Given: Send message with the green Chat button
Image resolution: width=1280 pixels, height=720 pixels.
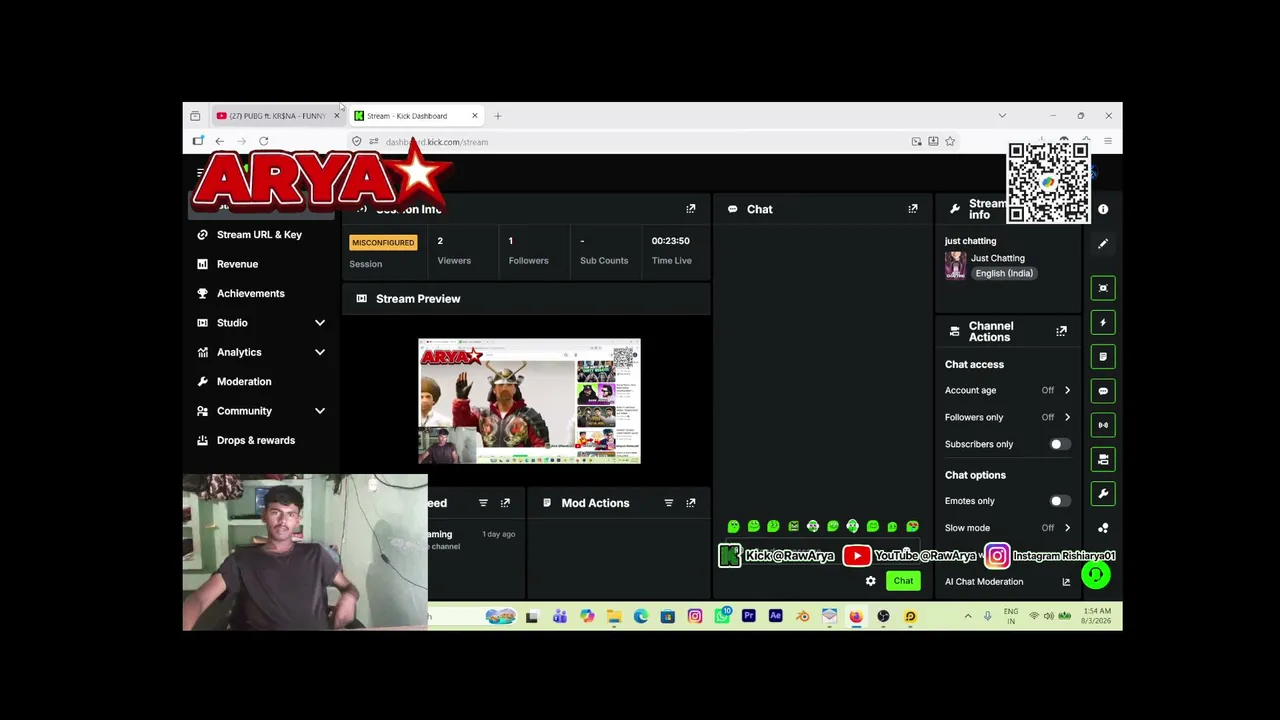Looking at the screenshot, I should [903, 581].
